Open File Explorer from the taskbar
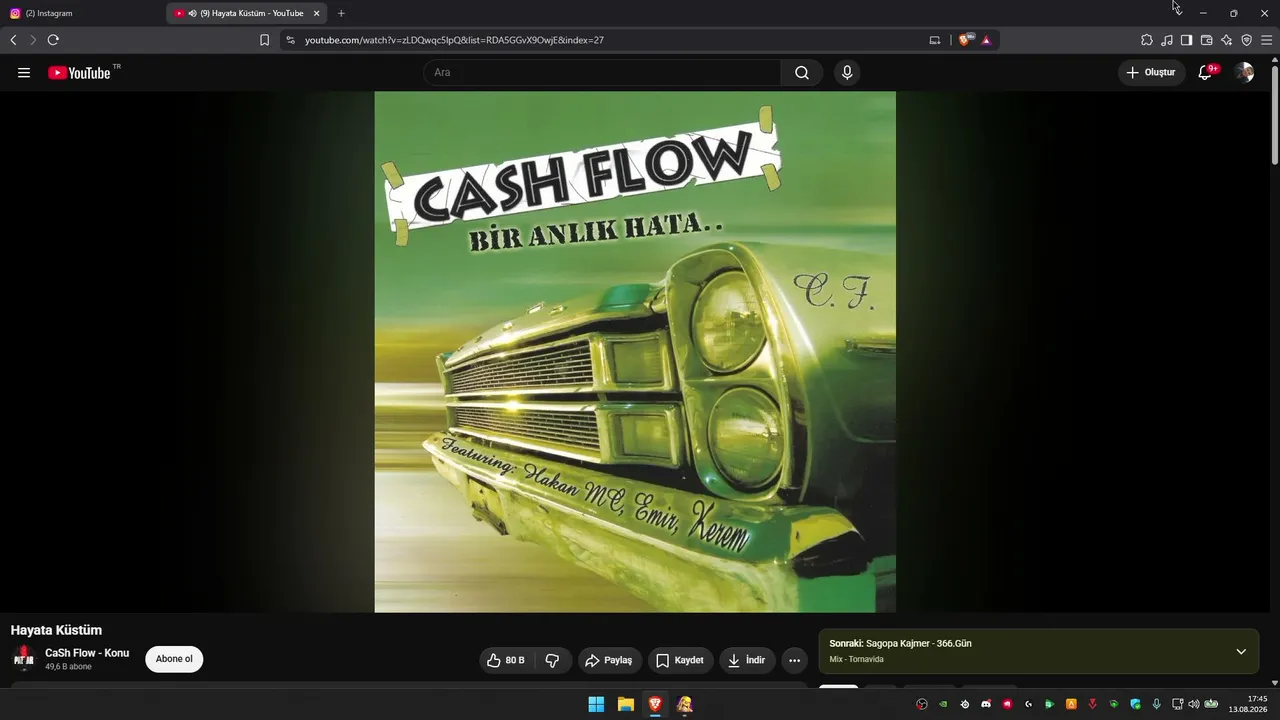This screenshot has width=1280, height=720. pyautogui.click(x=626, y=704)
